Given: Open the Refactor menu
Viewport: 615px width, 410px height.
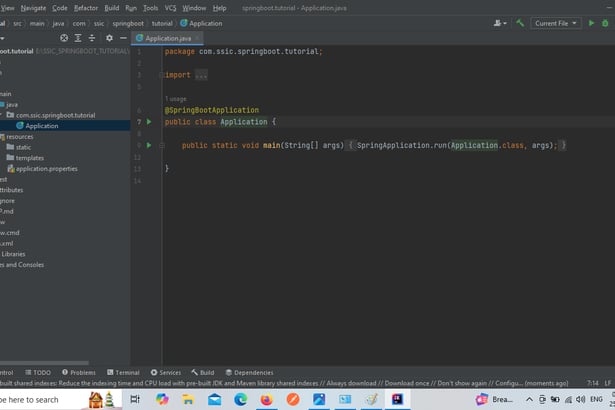Looking at the screenshot, I should click(86, 8).
